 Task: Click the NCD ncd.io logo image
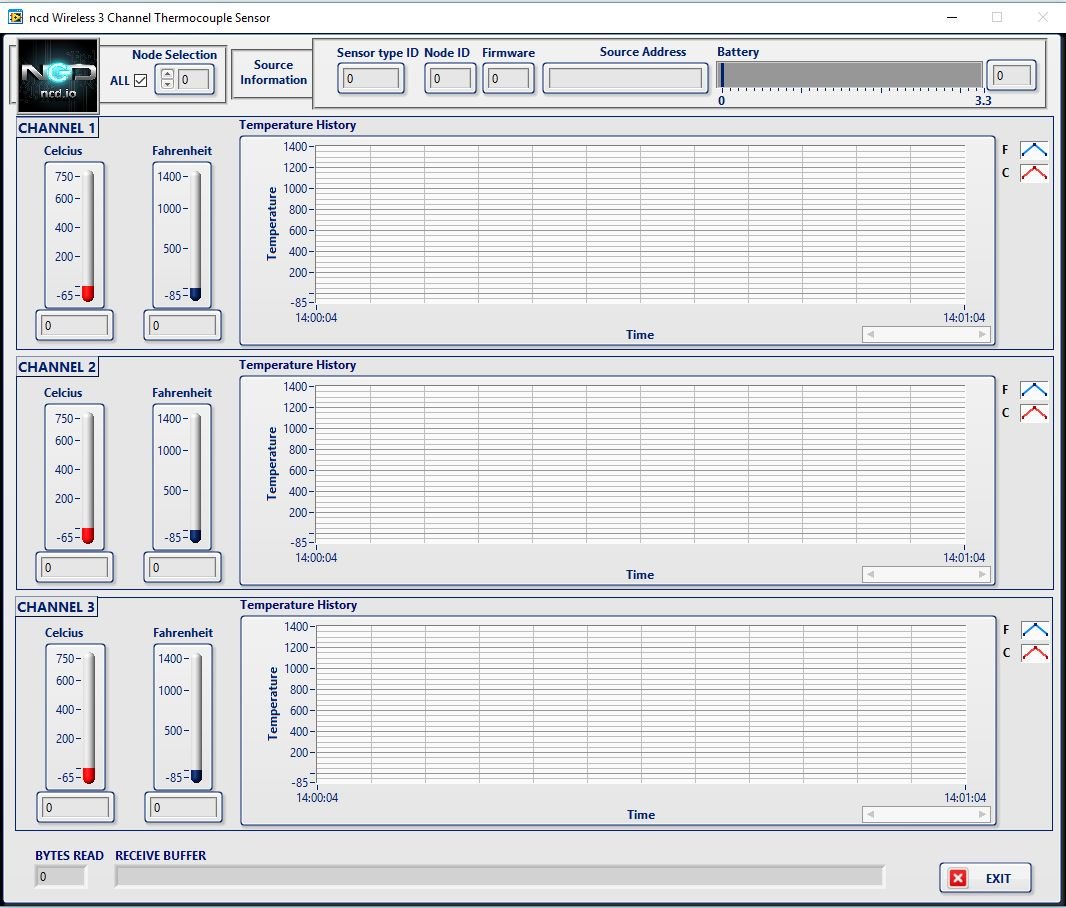(x=58, y=75)
